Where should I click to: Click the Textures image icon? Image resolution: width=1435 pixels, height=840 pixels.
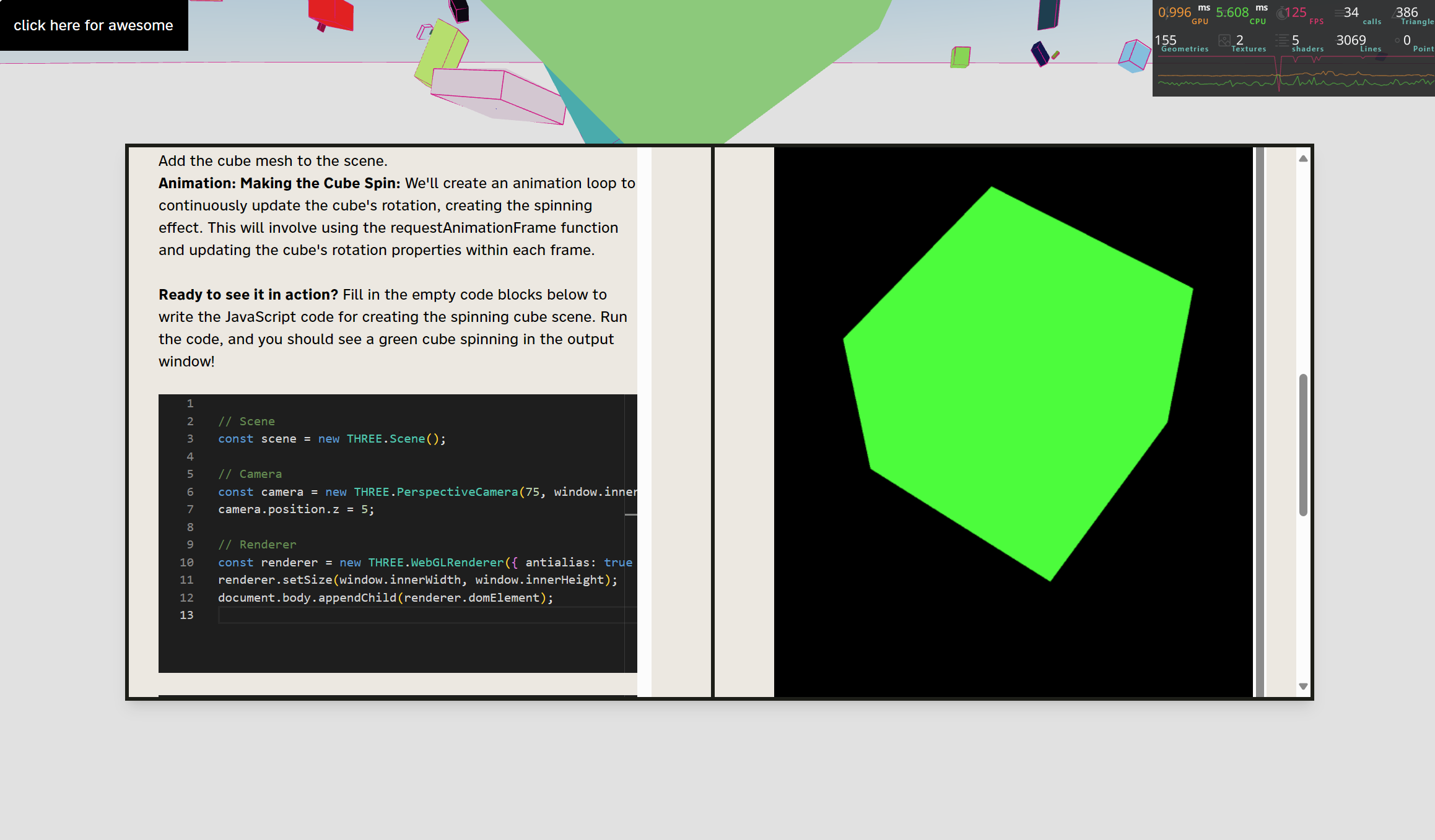click(1224, 41)
